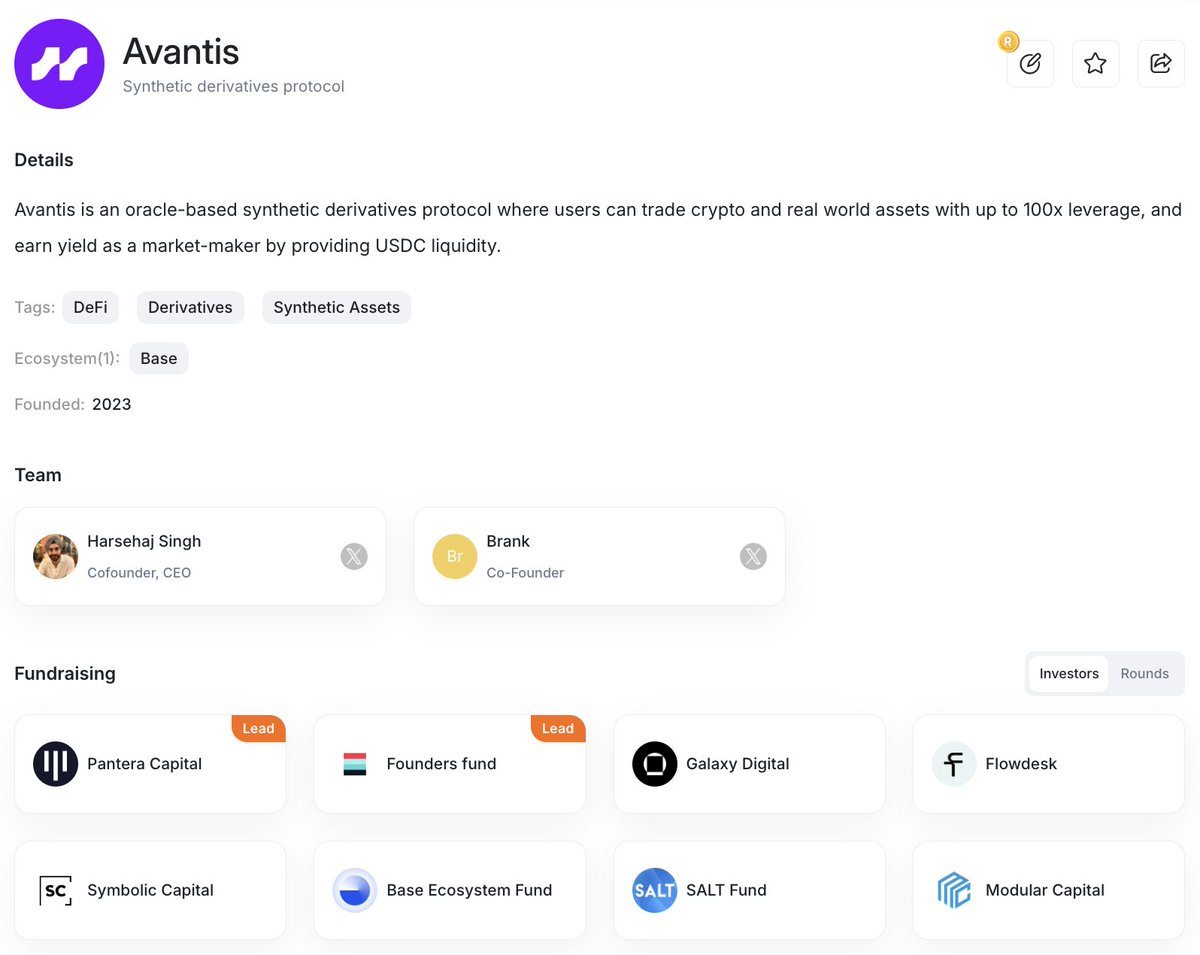Add Avantis to favorites with star icon
Image resolution: width=1200 pixels, height=955 pixels.
pyautogui.click(x=1095, y=64)
